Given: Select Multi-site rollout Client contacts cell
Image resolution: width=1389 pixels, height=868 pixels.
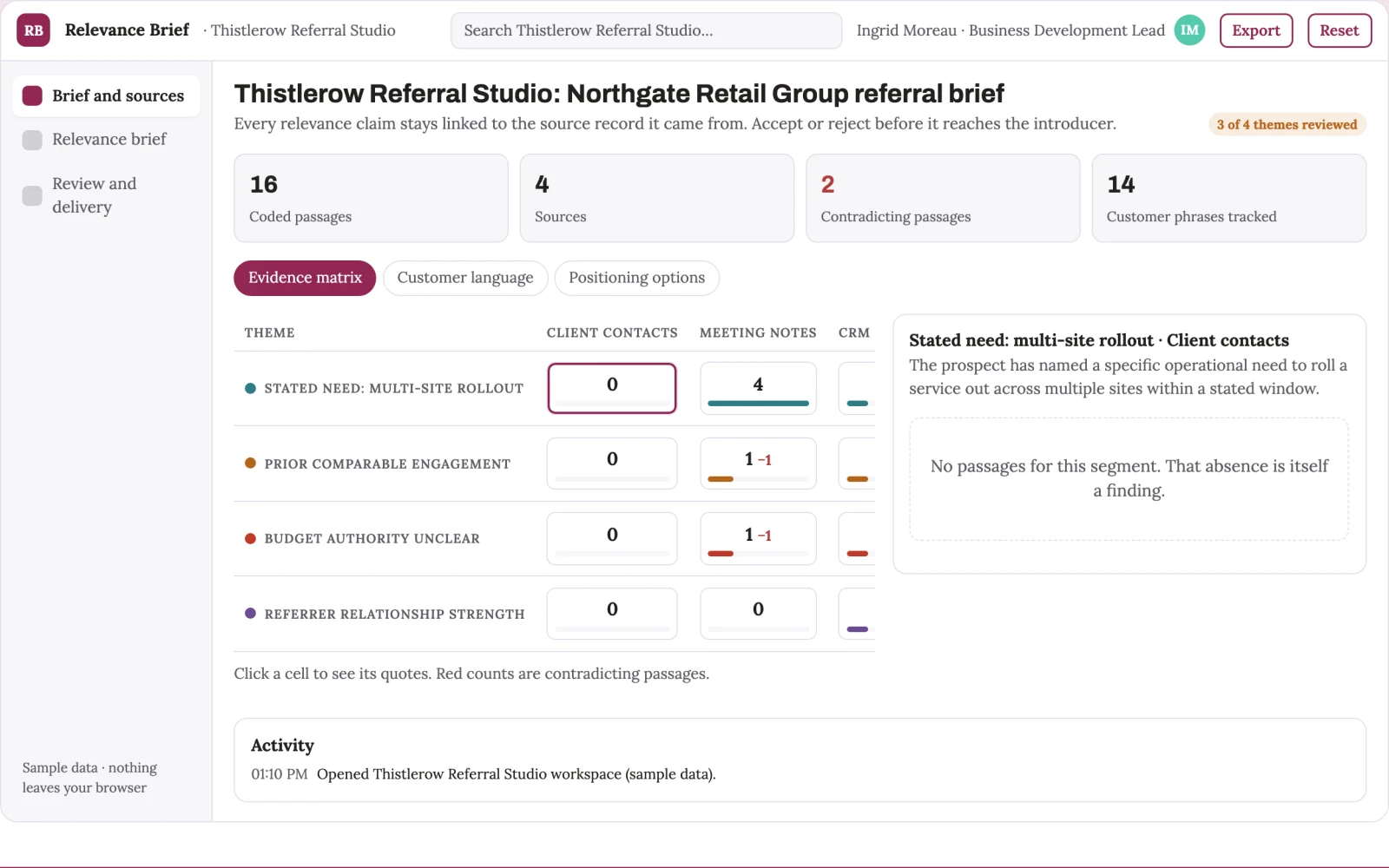Looking at the screenshot, I should tap(612, 388).
